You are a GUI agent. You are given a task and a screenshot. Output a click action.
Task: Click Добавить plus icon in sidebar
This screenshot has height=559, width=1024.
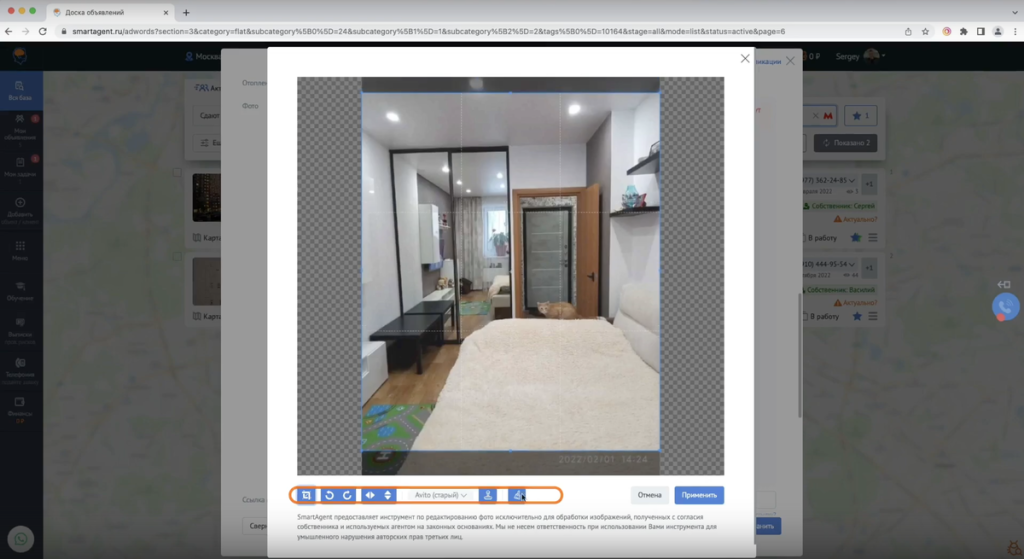[x=20, y=202]
